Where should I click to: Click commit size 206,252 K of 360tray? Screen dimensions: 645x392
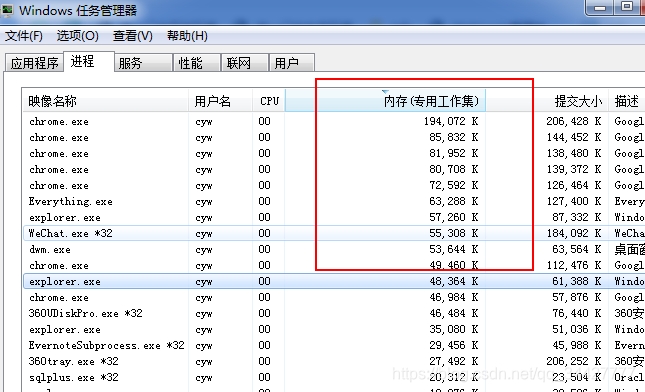click(x=574, y=362)
